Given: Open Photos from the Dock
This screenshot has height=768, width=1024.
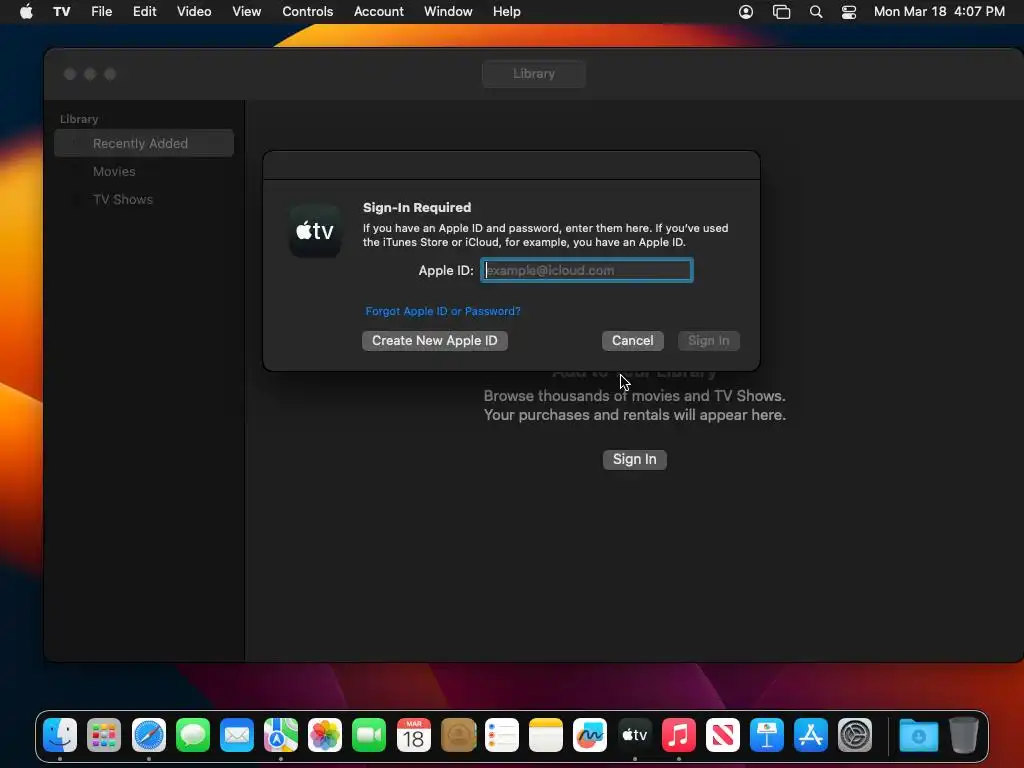Looking at the screenshot, I should click(325, 735).
